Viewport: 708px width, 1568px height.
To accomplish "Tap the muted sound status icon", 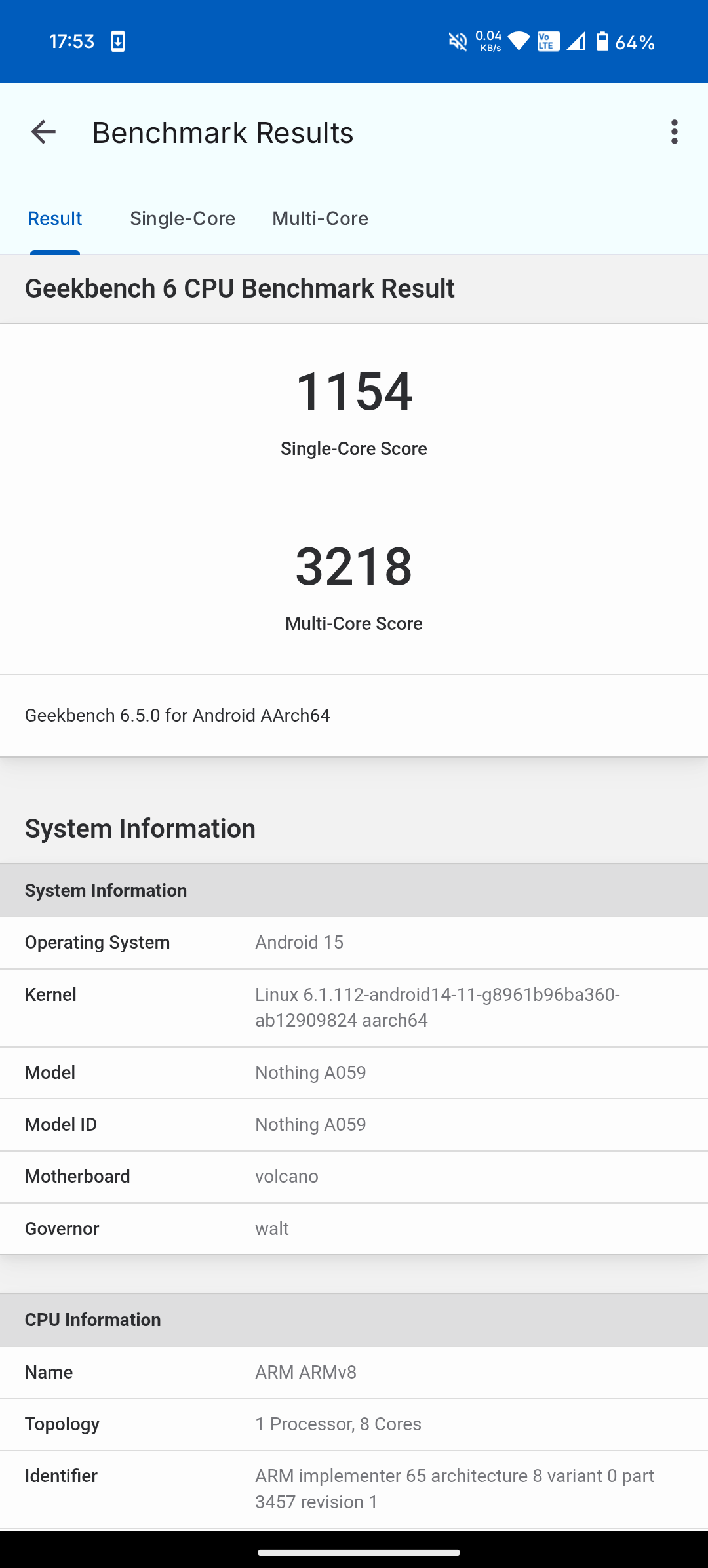I will coord(458,42).
